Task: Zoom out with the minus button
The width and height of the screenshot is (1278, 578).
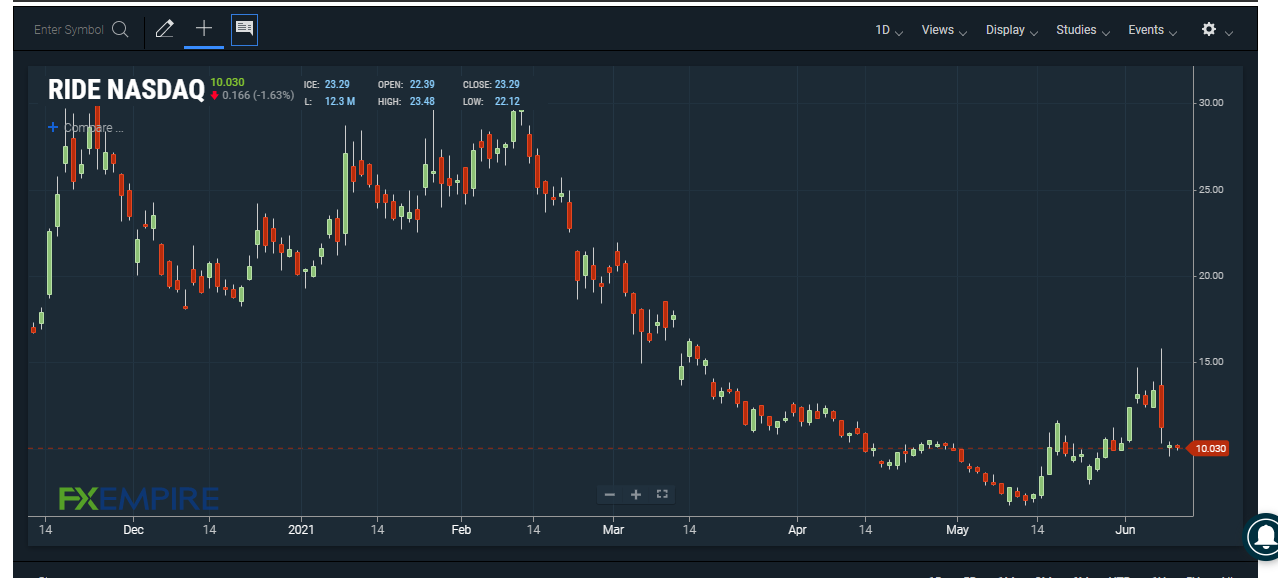Action: 610,494
